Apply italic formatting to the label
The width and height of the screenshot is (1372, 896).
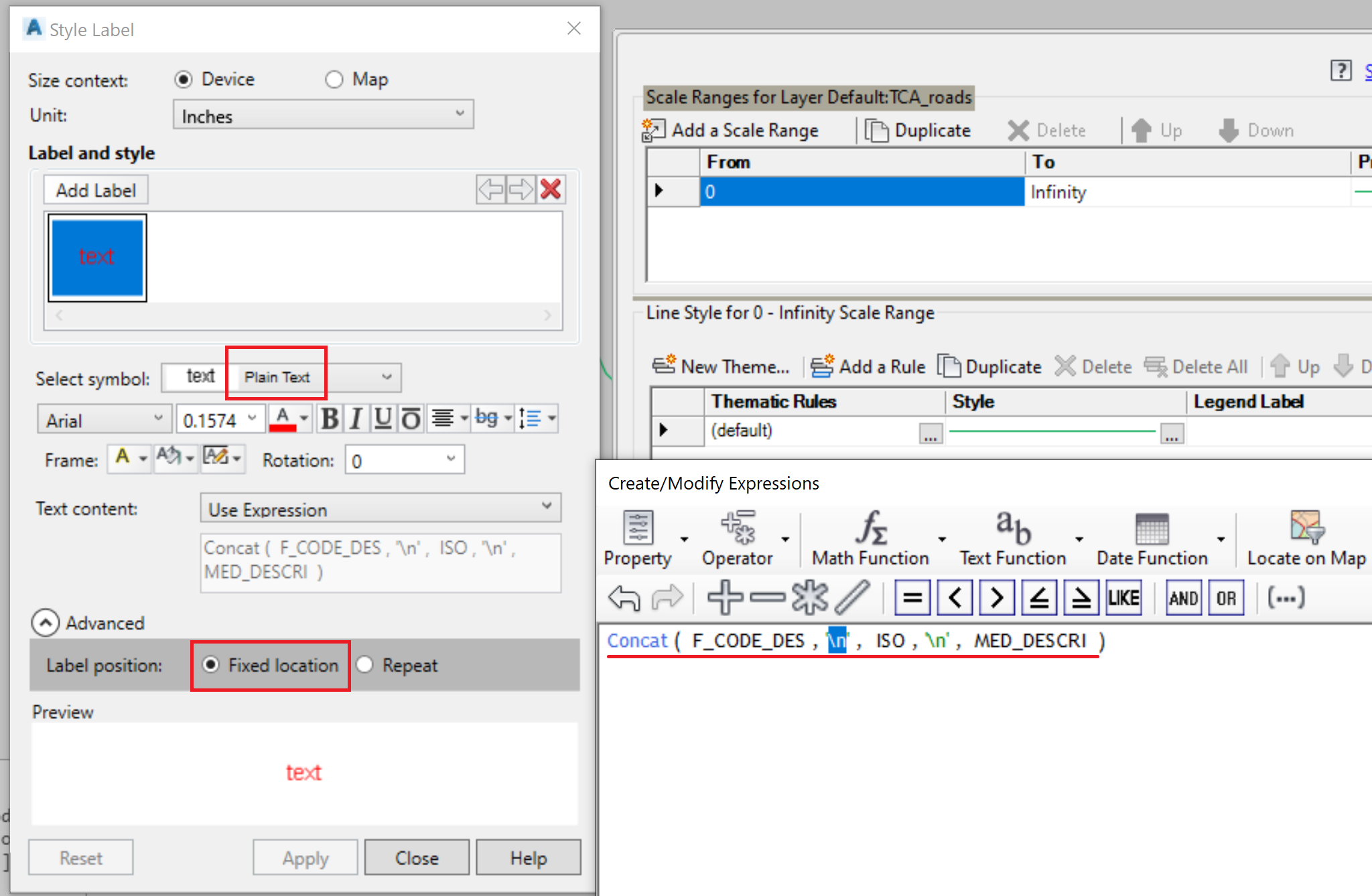(356, 419)
